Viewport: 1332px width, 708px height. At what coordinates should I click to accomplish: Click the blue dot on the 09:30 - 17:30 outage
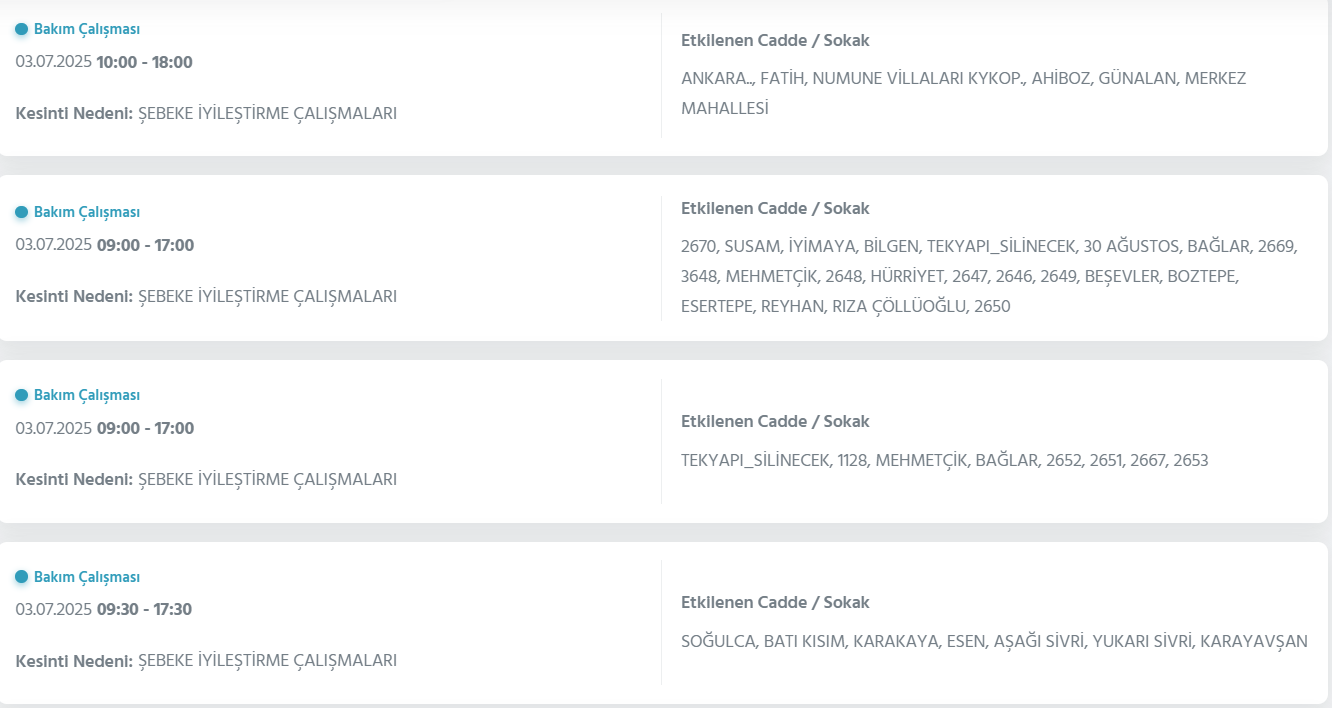click(x=22, y=577)
